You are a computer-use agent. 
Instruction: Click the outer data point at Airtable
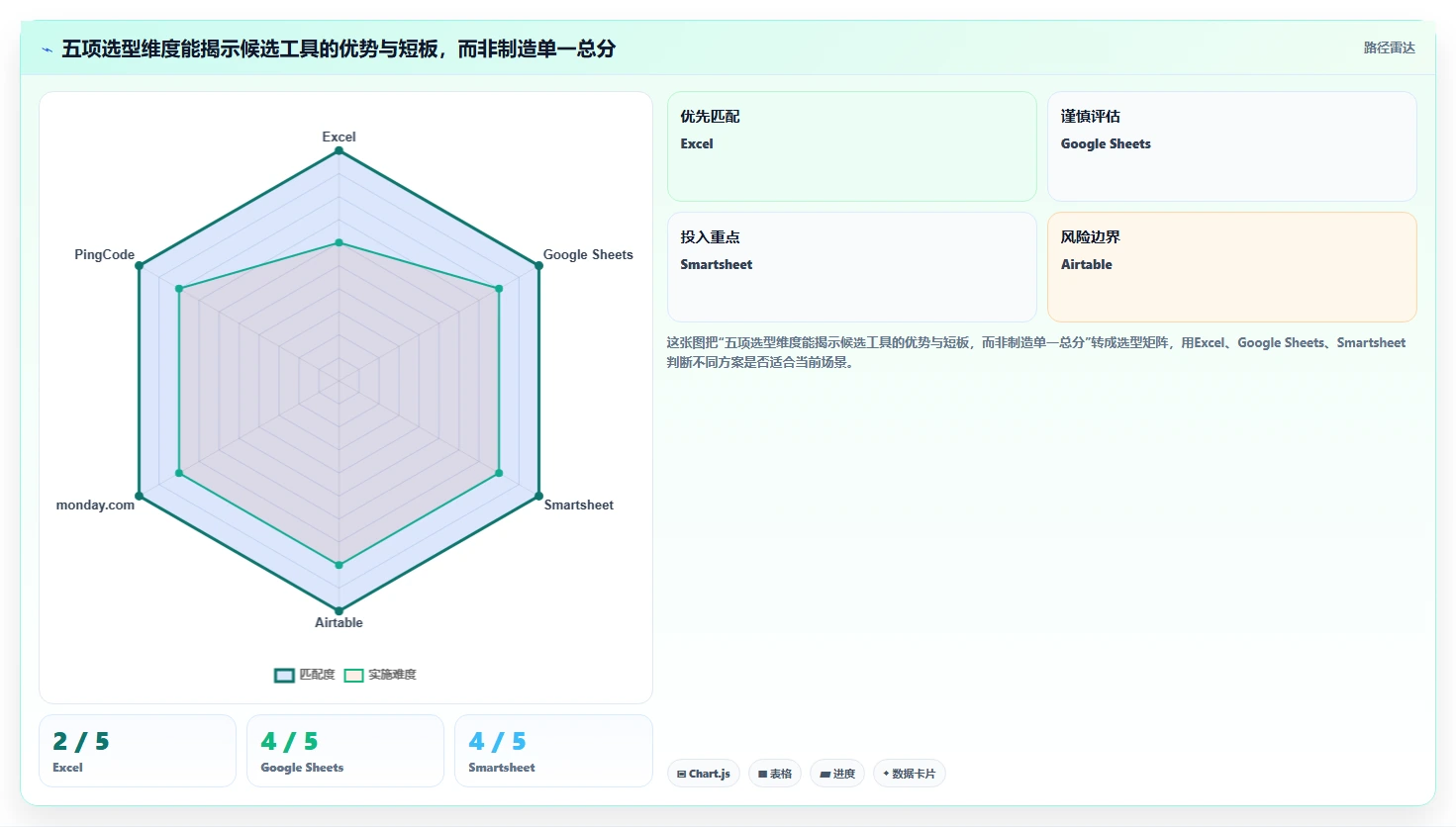(x=339, y=610)
